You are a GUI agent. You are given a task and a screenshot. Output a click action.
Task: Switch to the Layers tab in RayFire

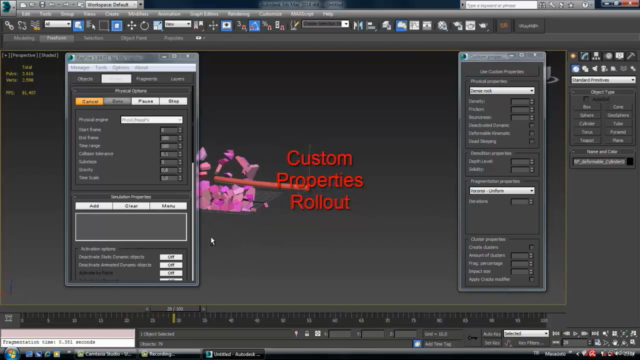[x=178, y=79]
